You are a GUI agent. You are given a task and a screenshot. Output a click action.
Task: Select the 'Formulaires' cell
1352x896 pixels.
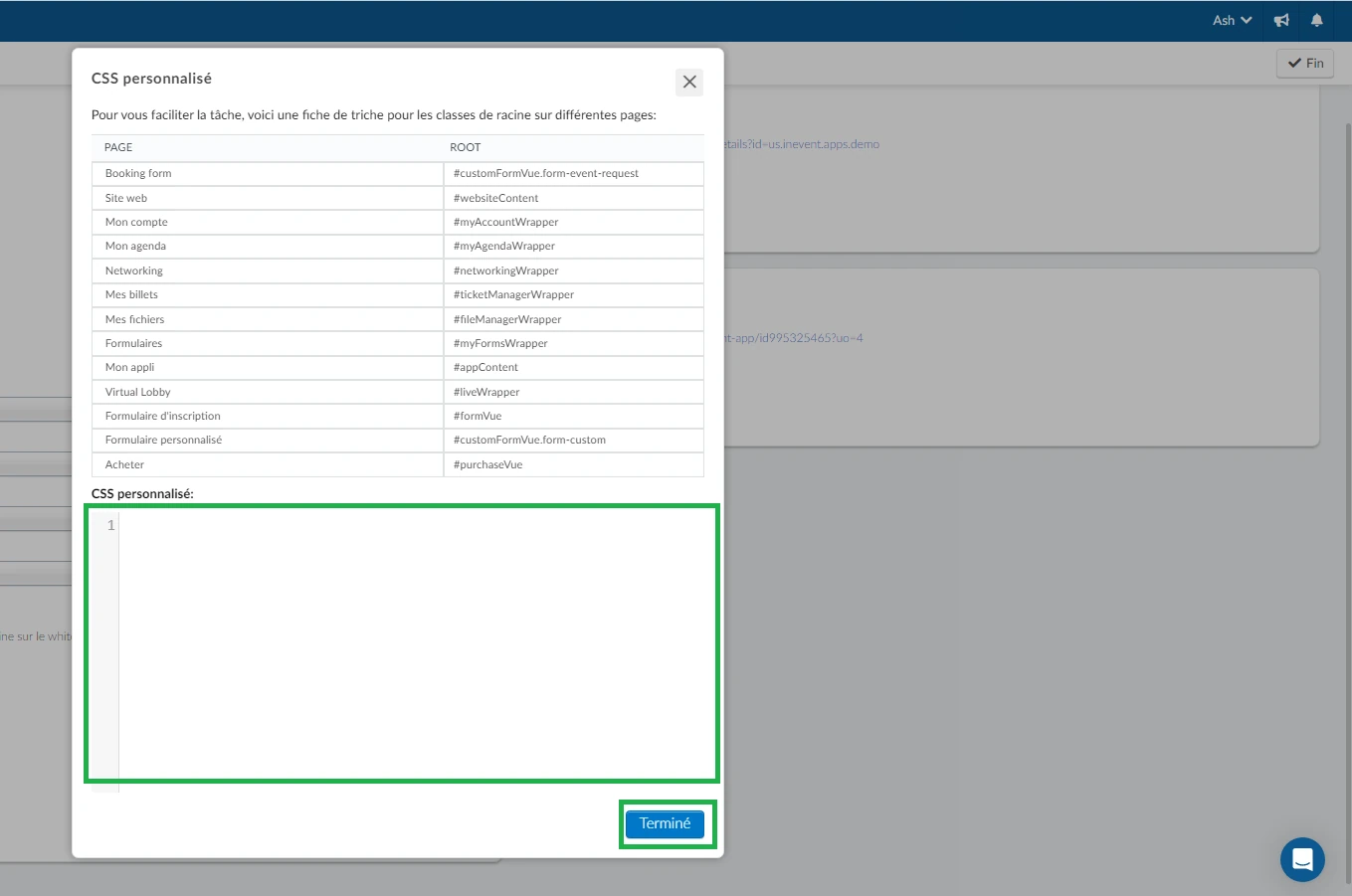pyautogui.click(x=268, y=343)
